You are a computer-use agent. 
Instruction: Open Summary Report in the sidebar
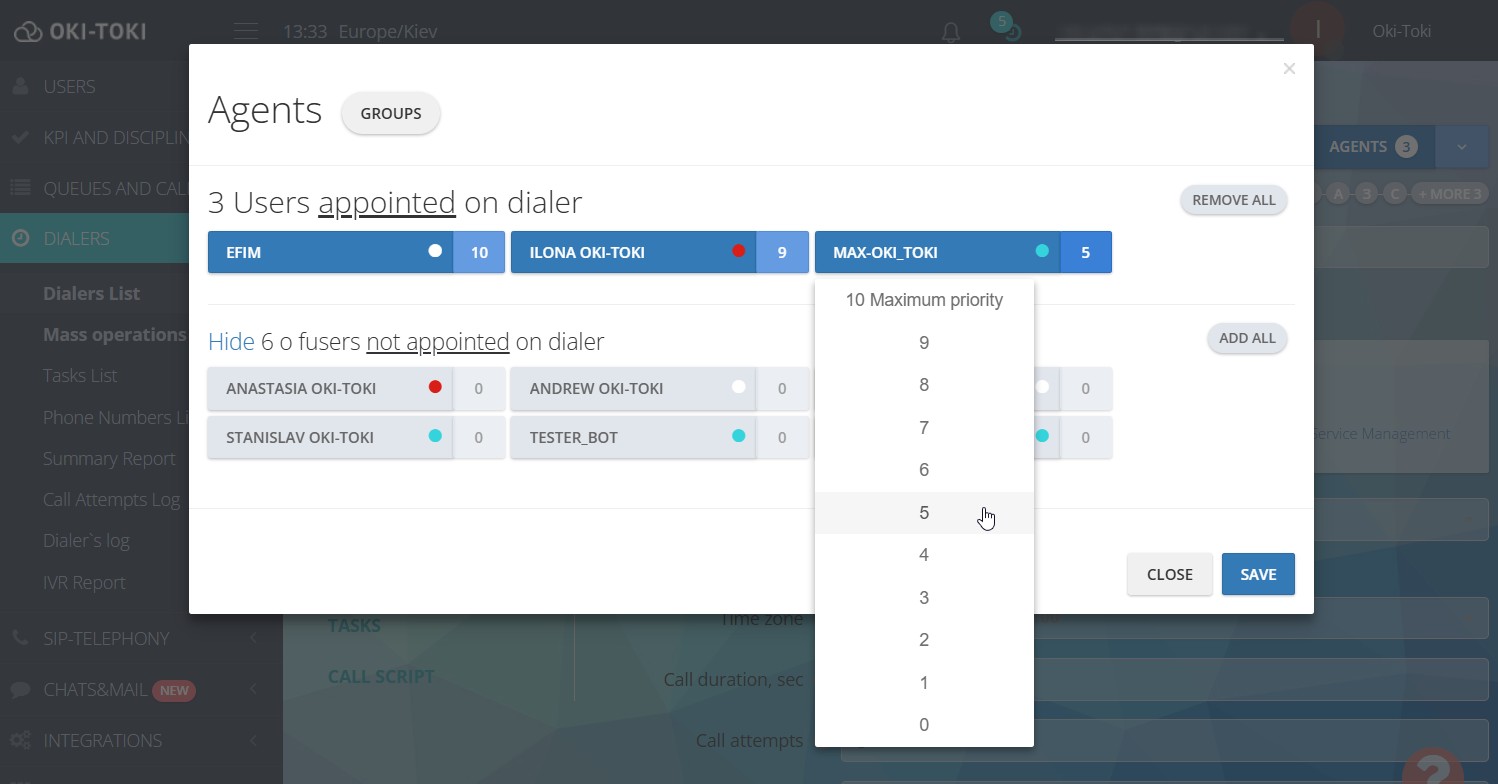pos(109,458)
